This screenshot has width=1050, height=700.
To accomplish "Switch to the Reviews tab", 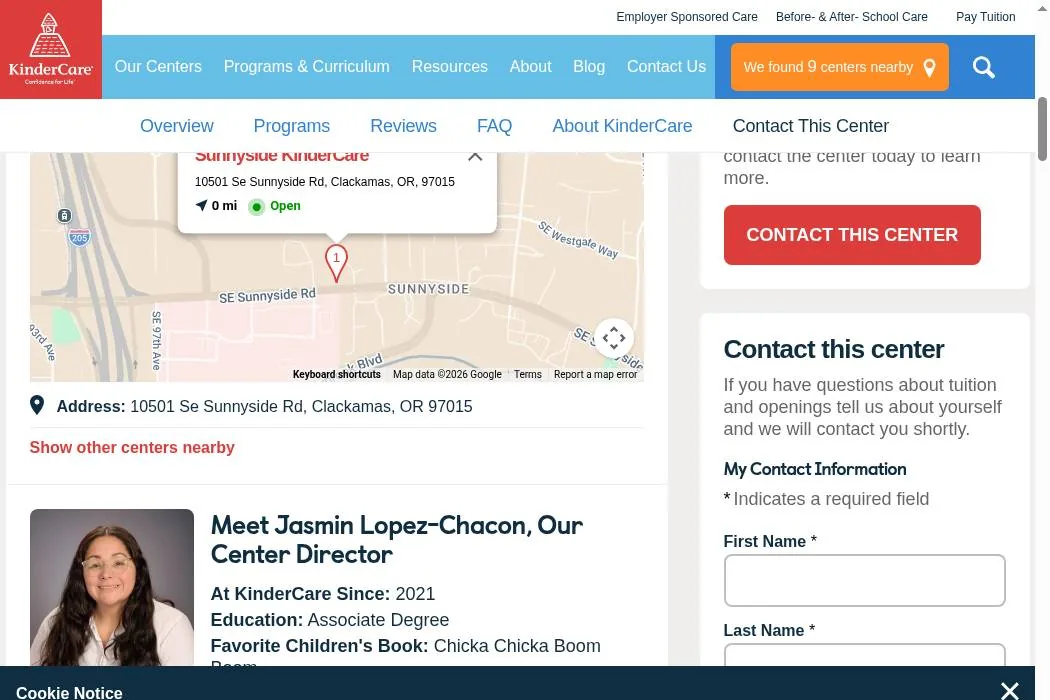I will tap(403, 126).
